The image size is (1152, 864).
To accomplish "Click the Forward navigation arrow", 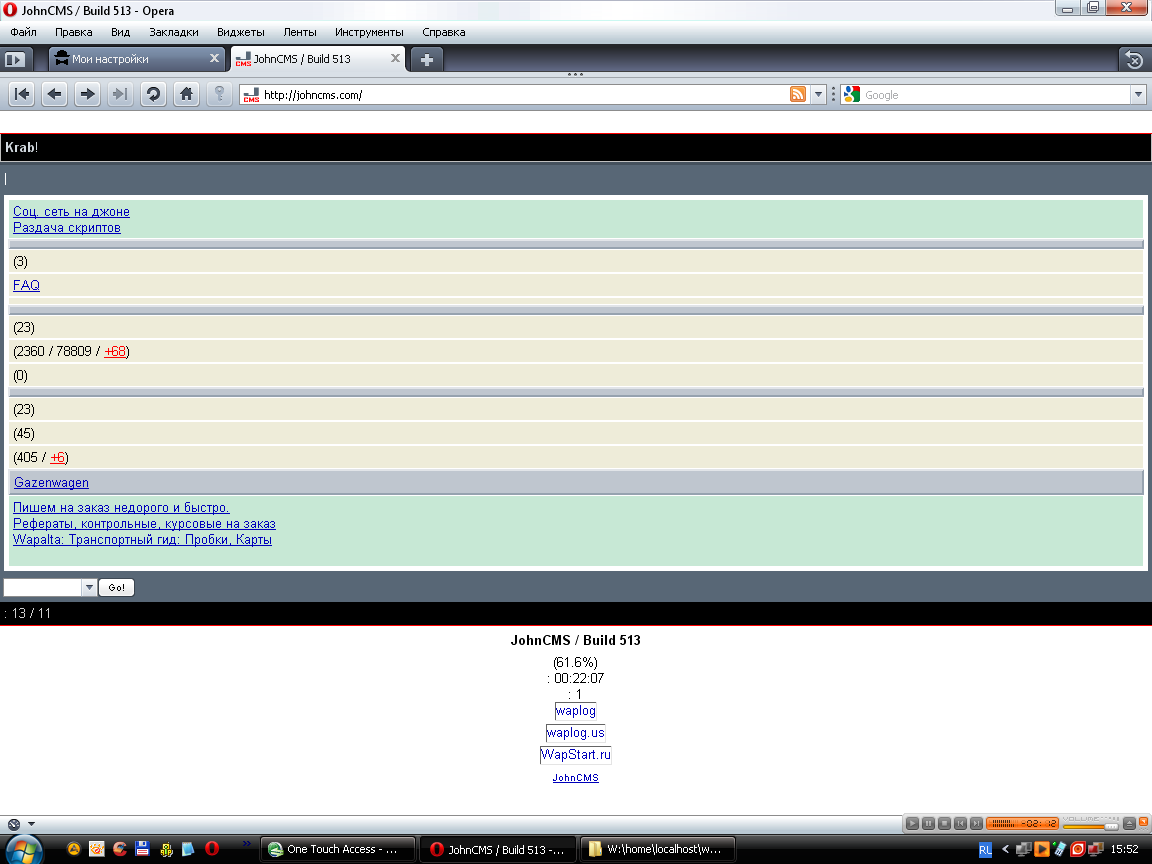I will (x=88, y=94).
